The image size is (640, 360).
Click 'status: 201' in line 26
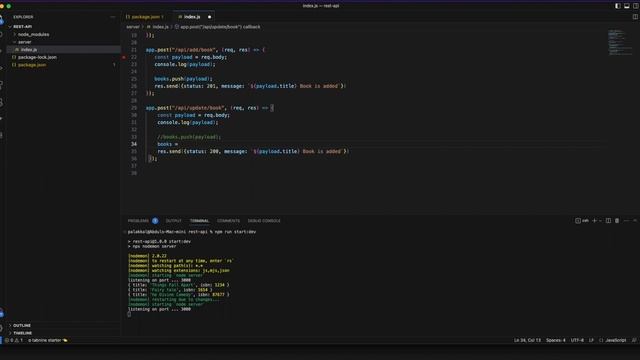(x=200, y=86)
